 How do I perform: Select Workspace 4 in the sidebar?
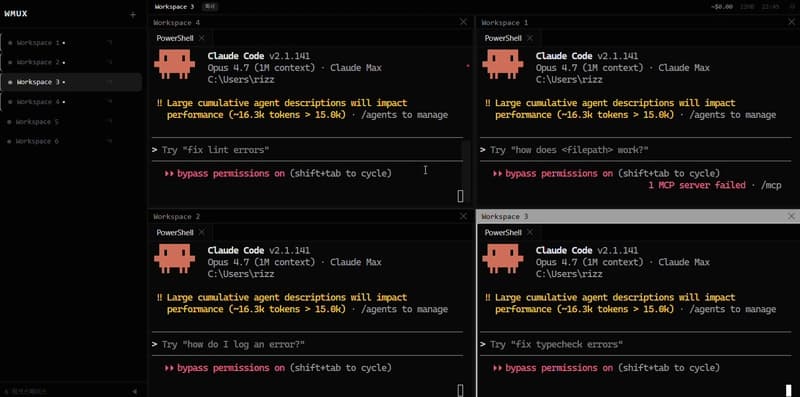pos(71,102)
